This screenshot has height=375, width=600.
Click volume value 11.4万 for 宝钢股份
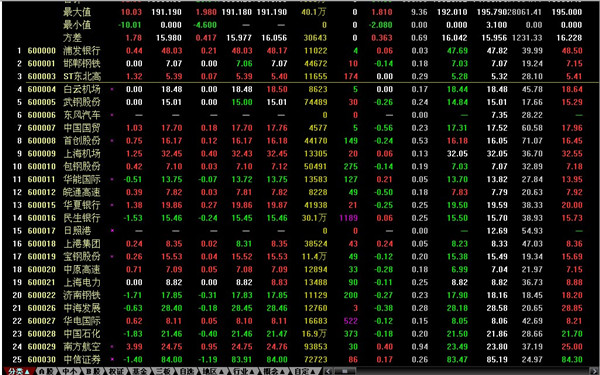click(x=314, y=256)
